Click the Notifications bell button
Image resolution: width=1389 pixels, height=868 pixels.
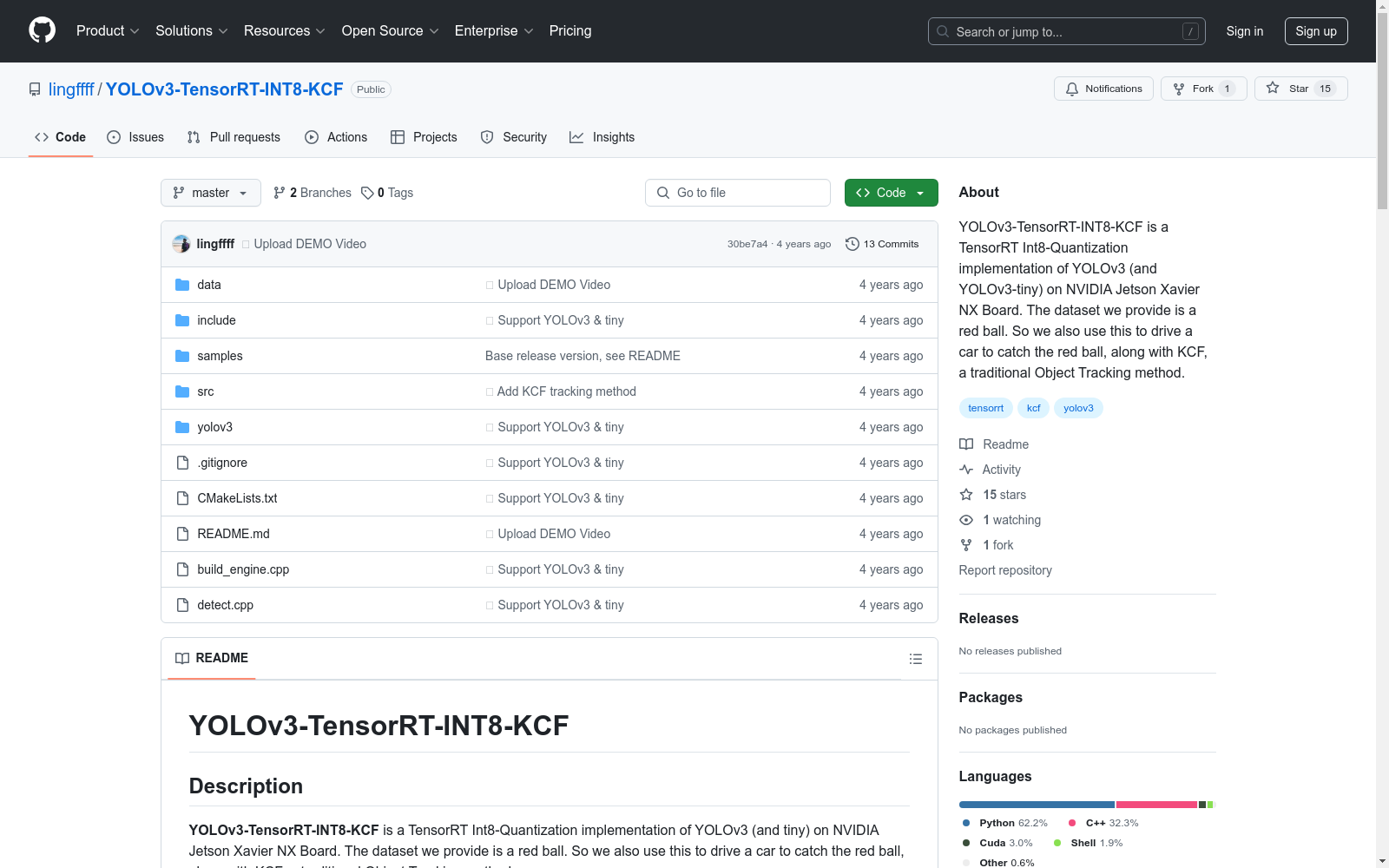click(x=1103, y=89)
